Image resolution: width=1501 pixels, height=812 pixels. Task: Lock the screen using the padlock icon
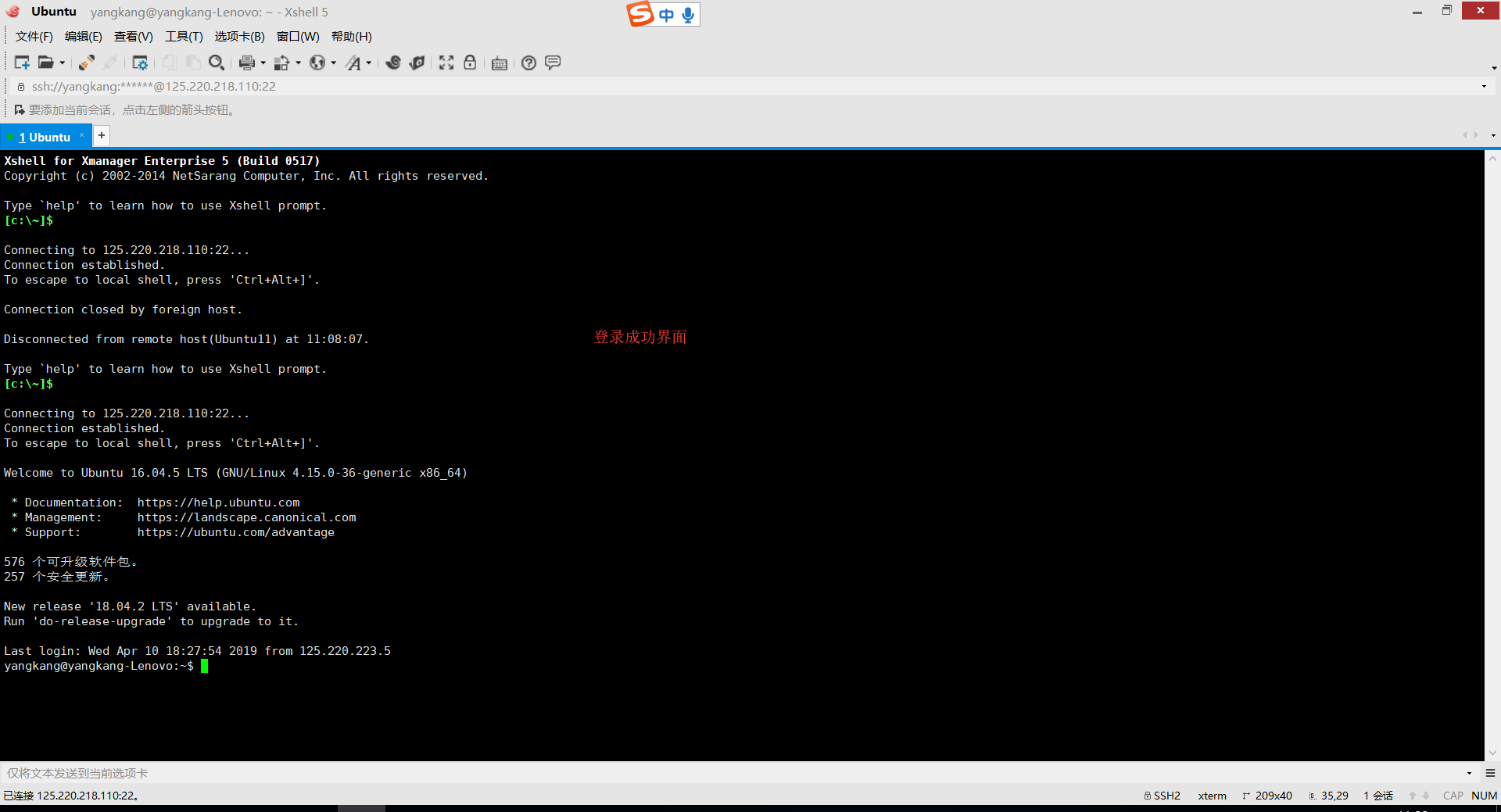pyautogui.click(x=470, y=63)
